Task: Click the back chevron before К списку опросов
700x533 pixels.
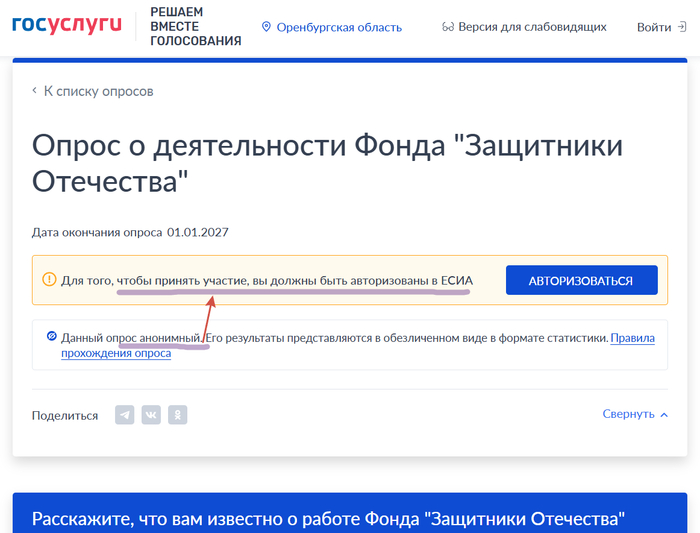Action: point(35,91)
